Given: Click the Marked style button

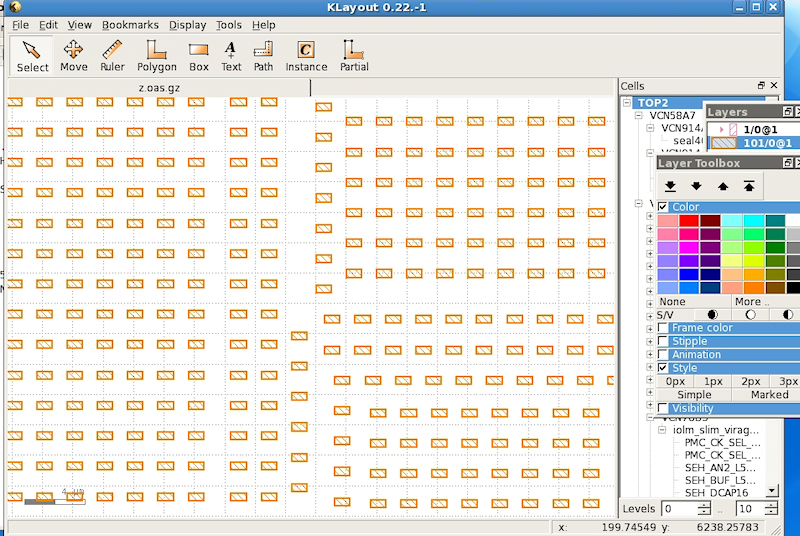Looking at the screenshot, I should click(770, 395).
